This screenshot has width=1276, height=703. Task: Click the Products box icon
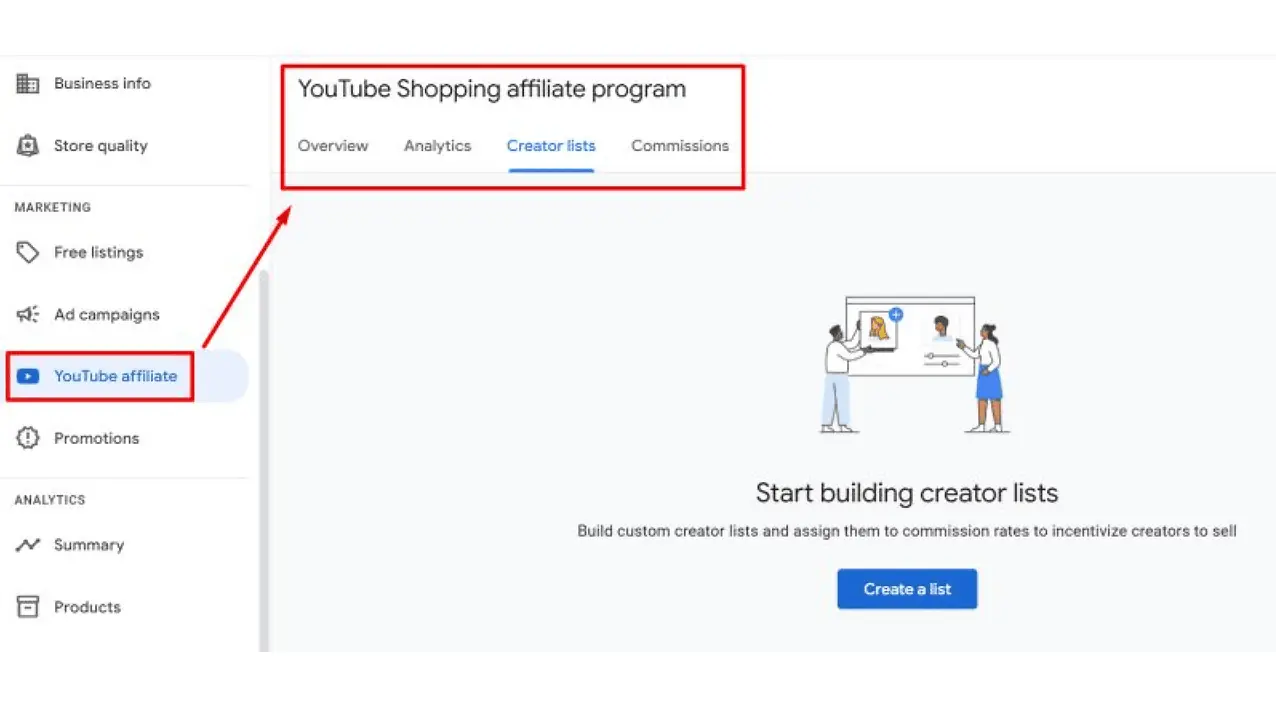coord(28,607)
